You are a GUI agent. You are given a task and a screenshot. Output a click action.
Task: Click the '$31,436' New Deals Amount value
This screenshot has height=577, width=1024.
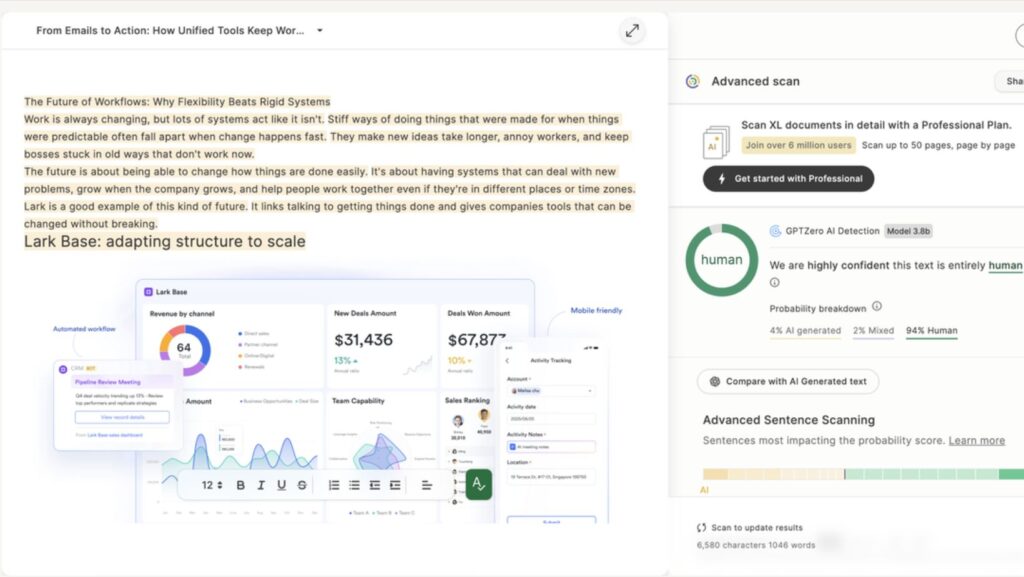pyautogui.click(x=363, y=340)
